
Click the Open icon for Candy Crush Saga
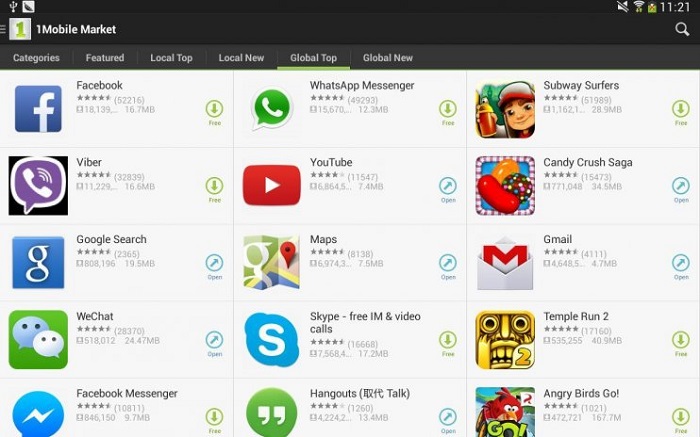[681, 186]
